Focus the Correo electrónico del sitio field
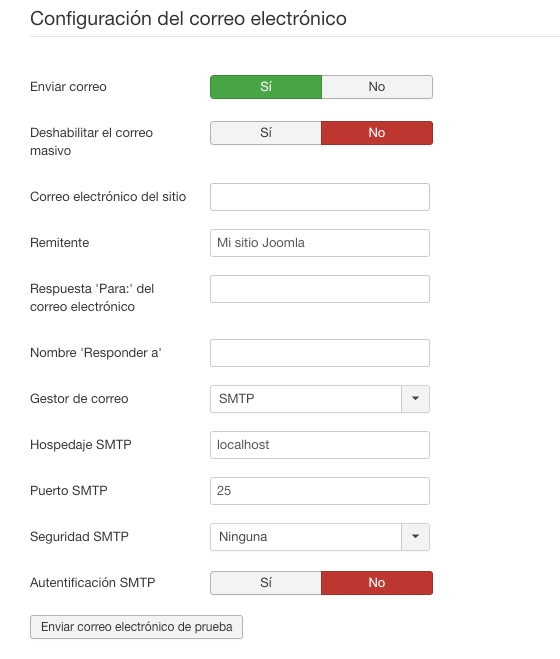Screen dimensions: 560x659 pos(320,197)
